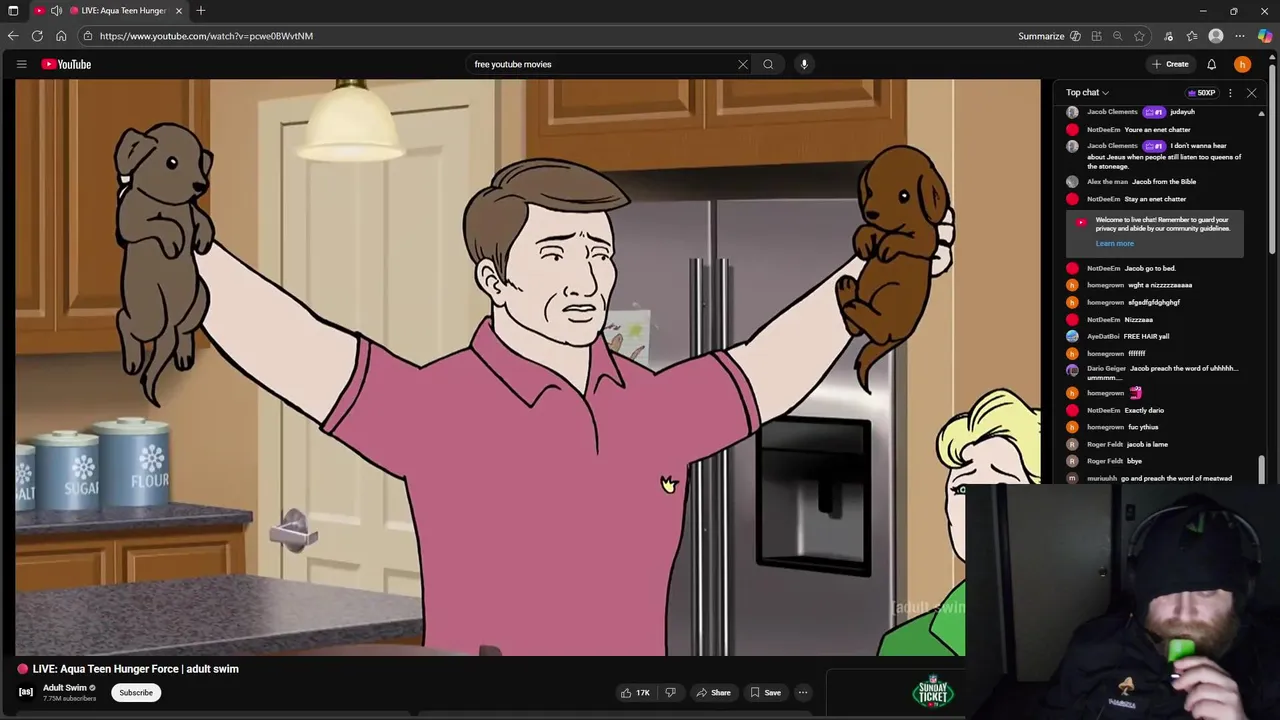The height and width of the screenshot is (720, 1280).
Task: Open the tab actions menu
Action: point(13,10)
